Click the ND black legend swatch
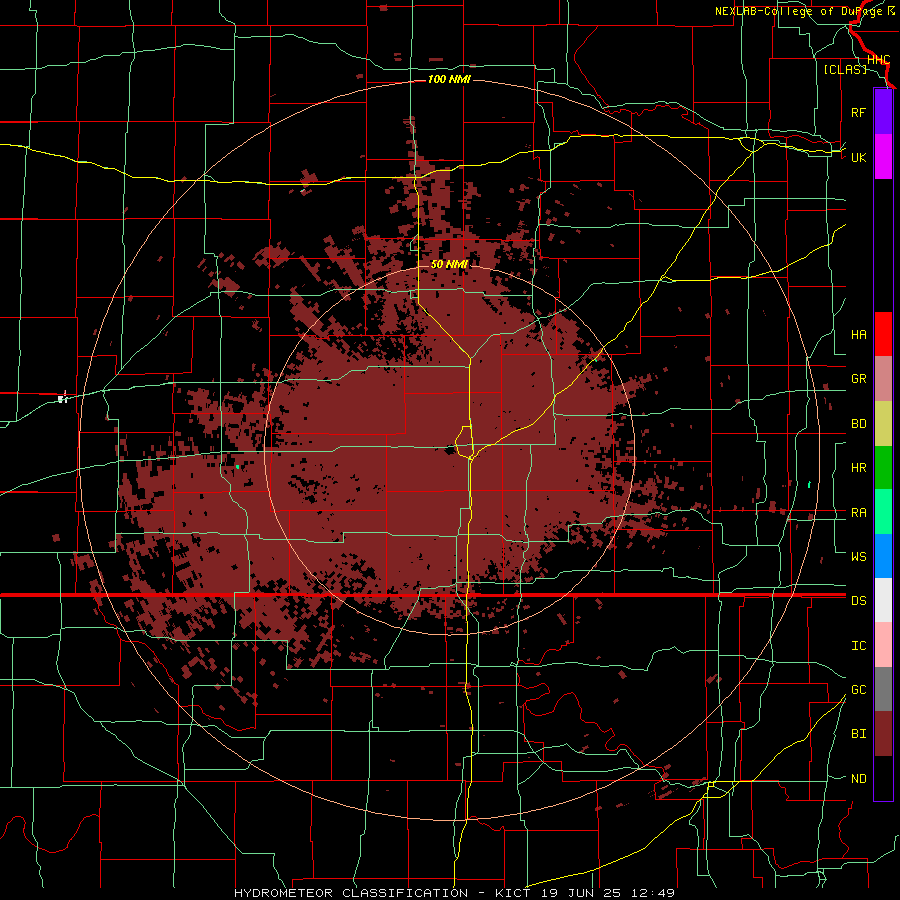 tap(883, 778)
